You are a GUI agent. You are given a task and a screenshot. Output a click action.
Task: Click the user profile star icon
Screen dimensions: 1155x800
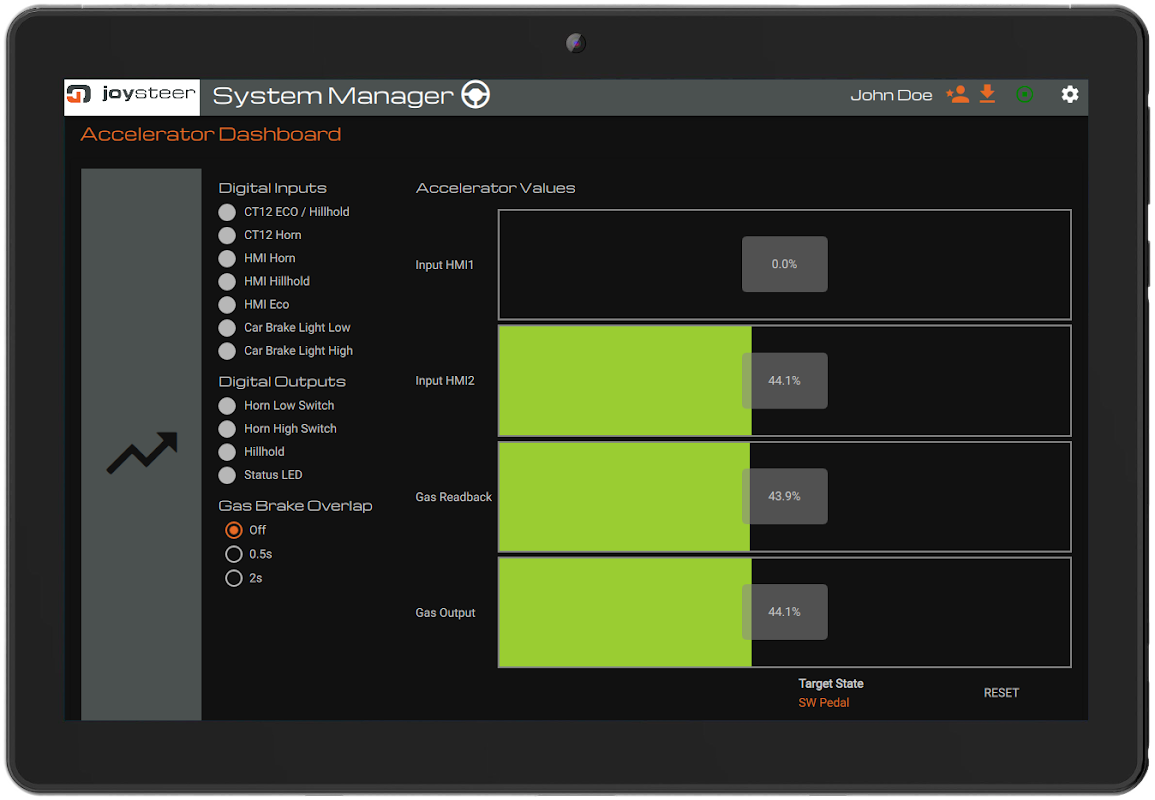(x=957, y=95)
